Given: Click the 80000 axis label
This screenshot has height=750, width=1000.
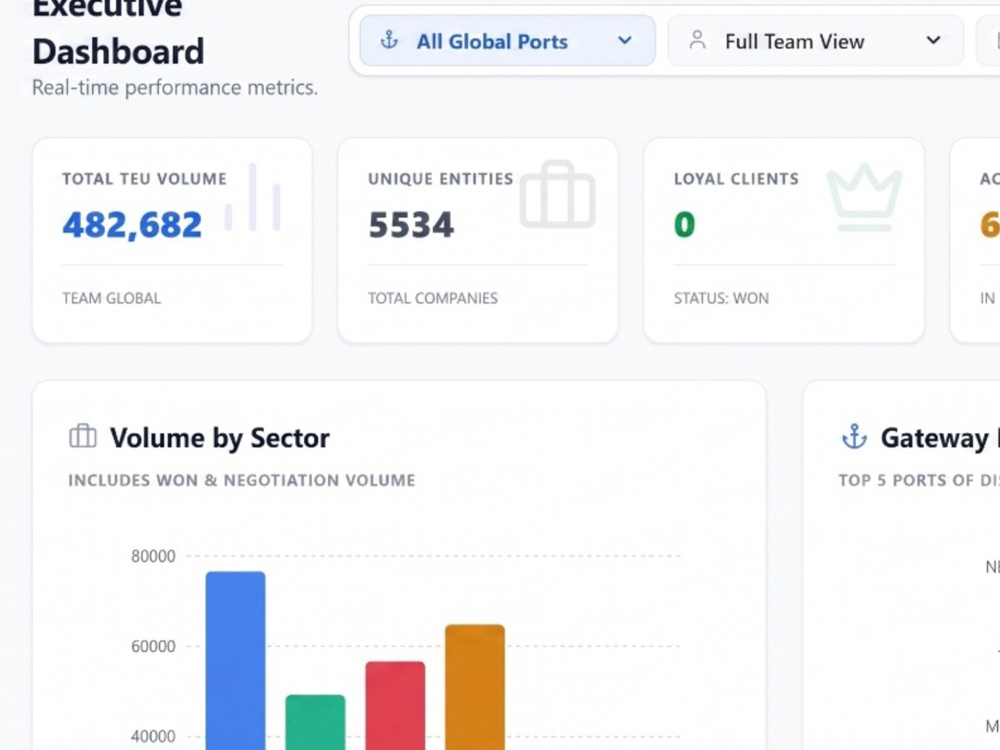Looking at the screenshot, I should click(x=153, y=556).
